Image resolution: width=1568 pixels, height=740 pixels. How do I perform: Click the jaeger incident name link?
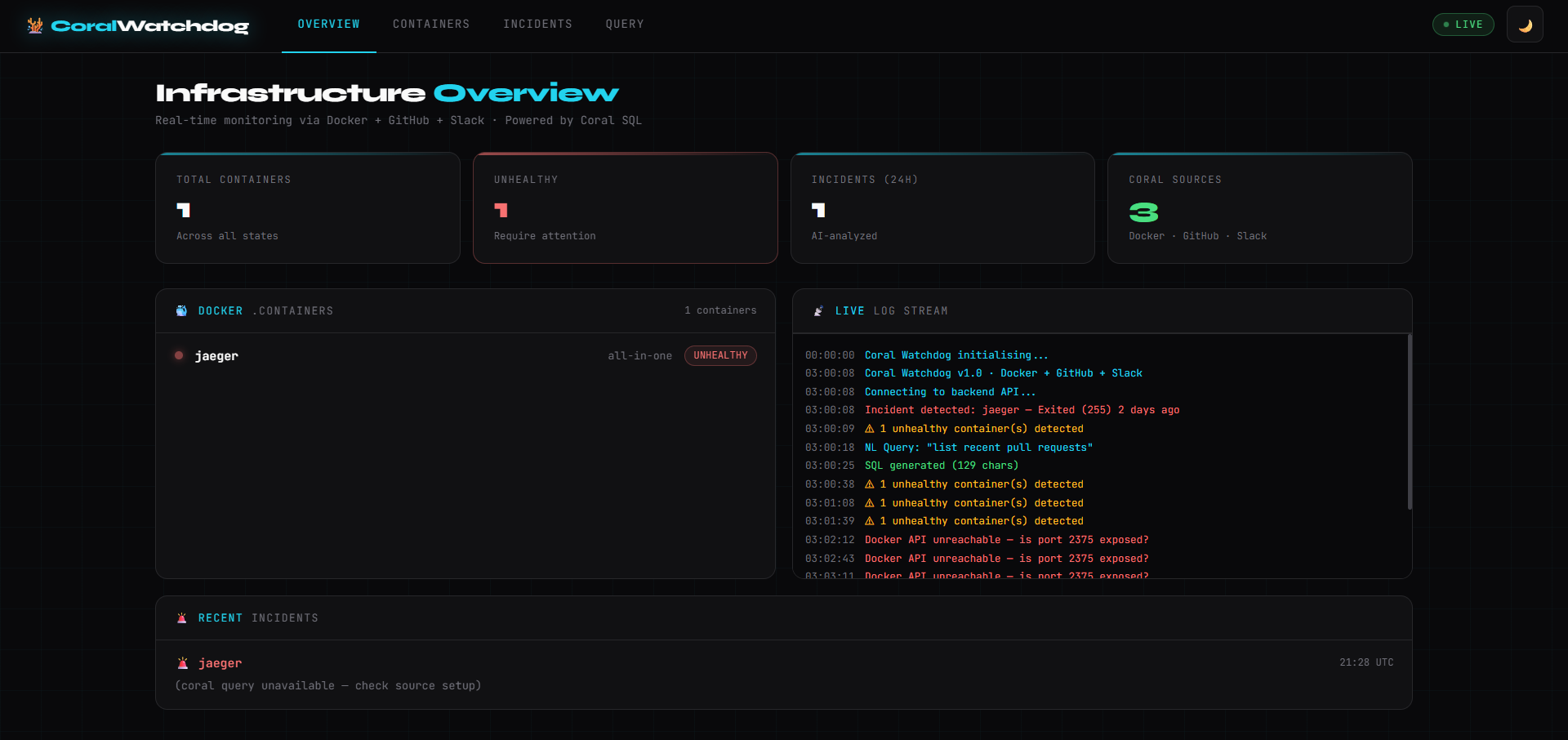coord(220,663)
